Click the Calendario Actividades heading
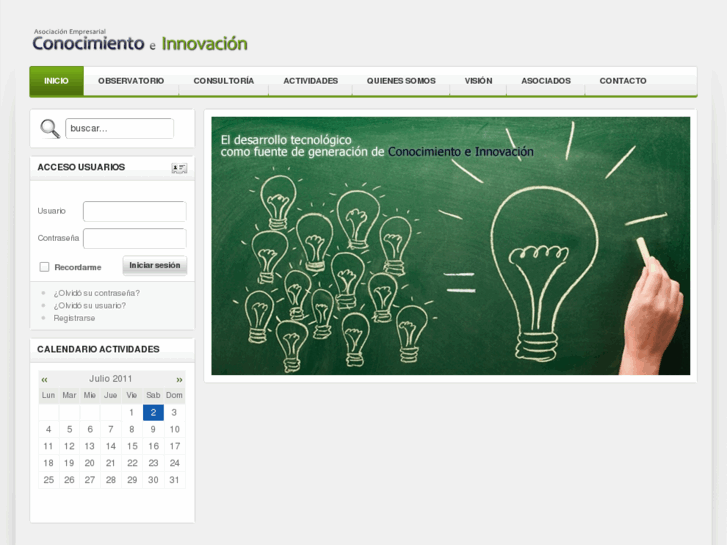 pyautogui.click(x=98, y=349)
